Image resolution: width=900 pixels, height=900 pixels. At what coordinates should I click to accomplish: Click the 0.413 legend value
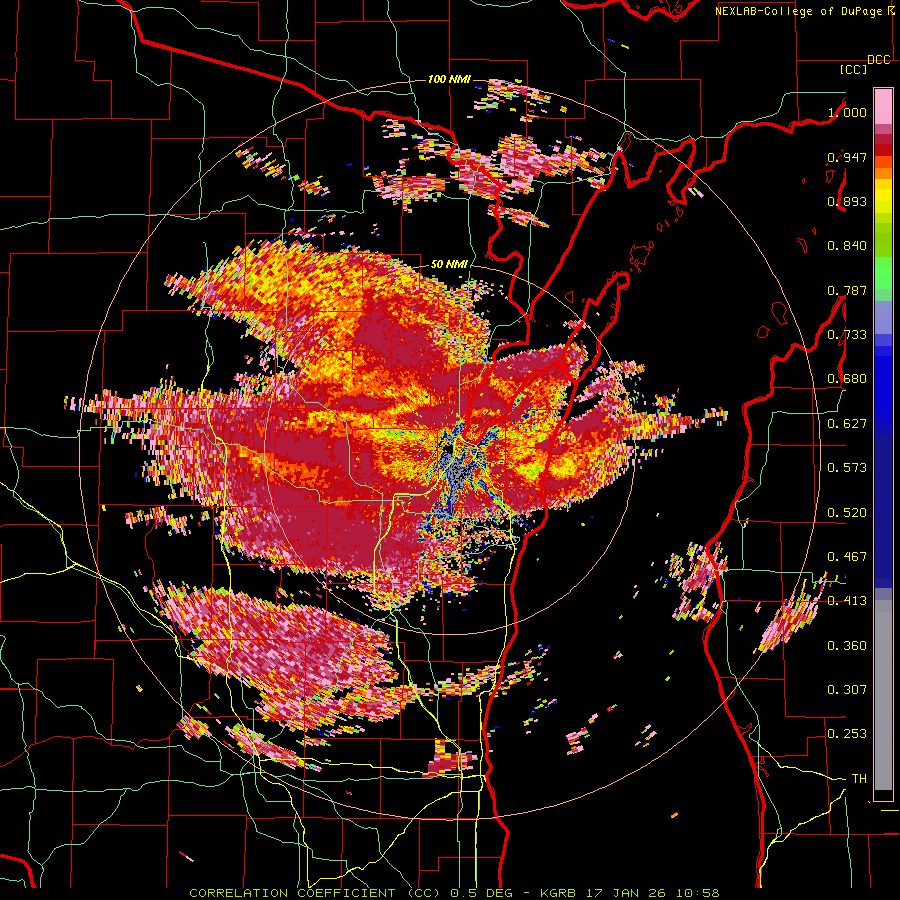pos(847,601)
